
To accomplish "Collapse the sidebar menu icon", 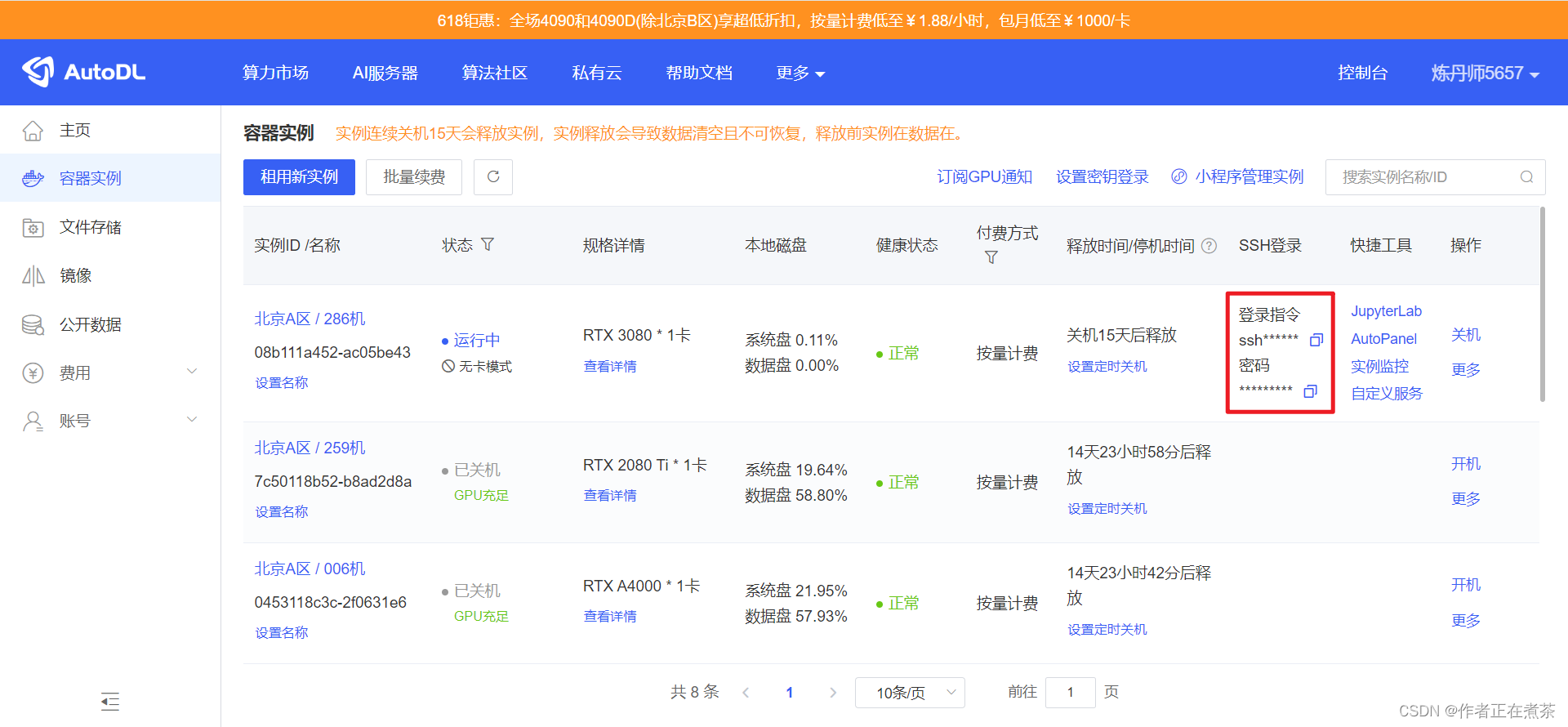I will tap(110, 701).
